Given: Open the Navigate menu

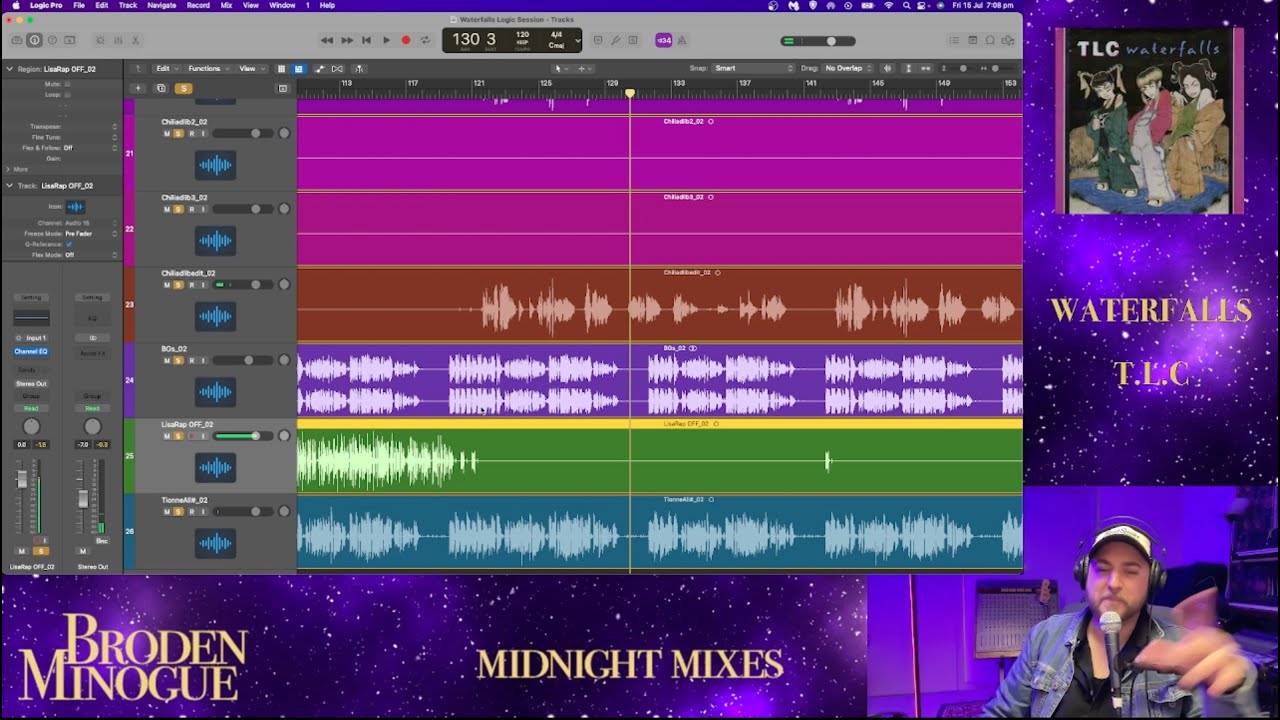Looking at the screenshot, I should 162,5.
